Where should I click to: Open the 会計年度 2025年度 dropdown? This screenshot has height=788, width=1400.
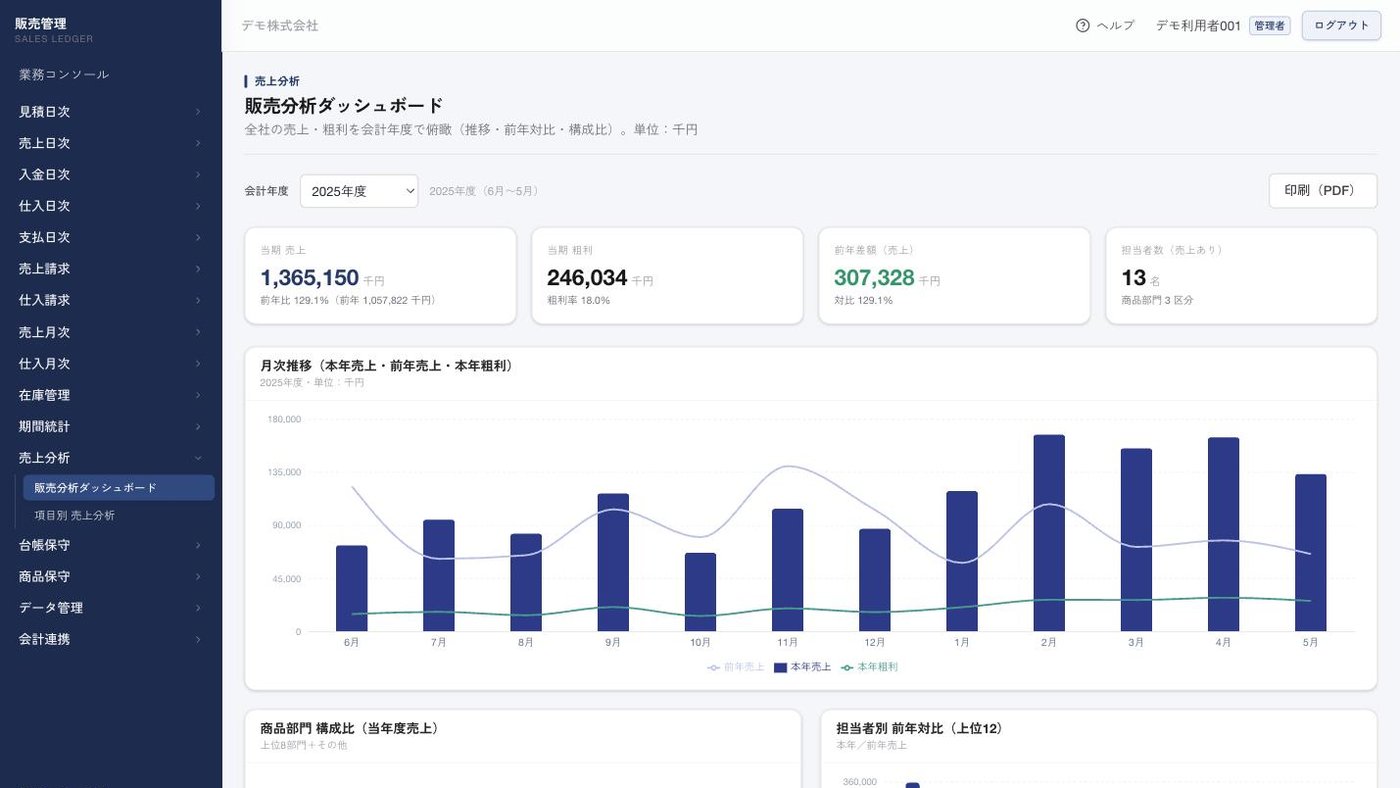click(x=359, y=191)
